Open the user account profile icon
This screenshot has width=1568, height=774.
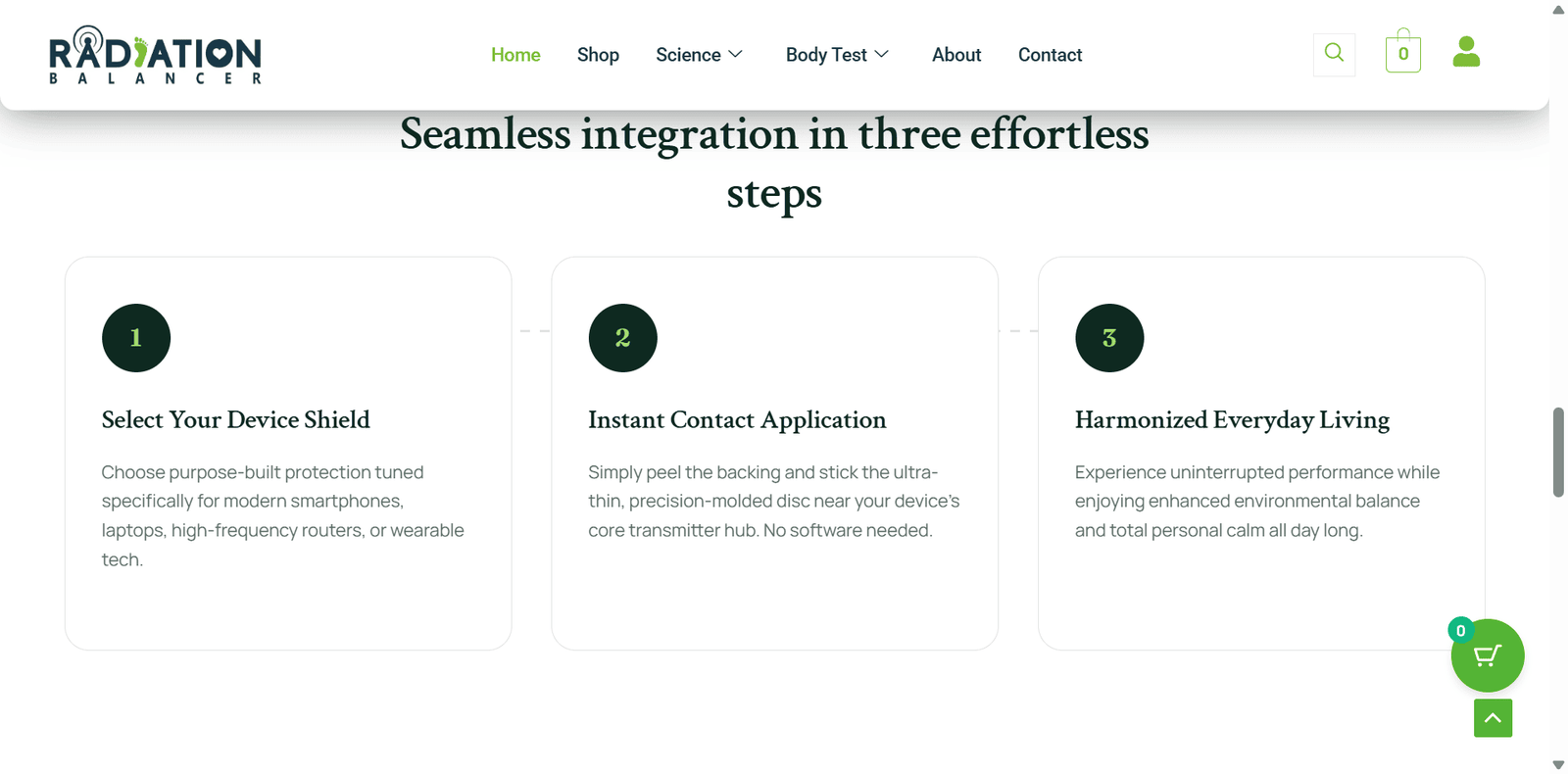[x=1466, y=52]
